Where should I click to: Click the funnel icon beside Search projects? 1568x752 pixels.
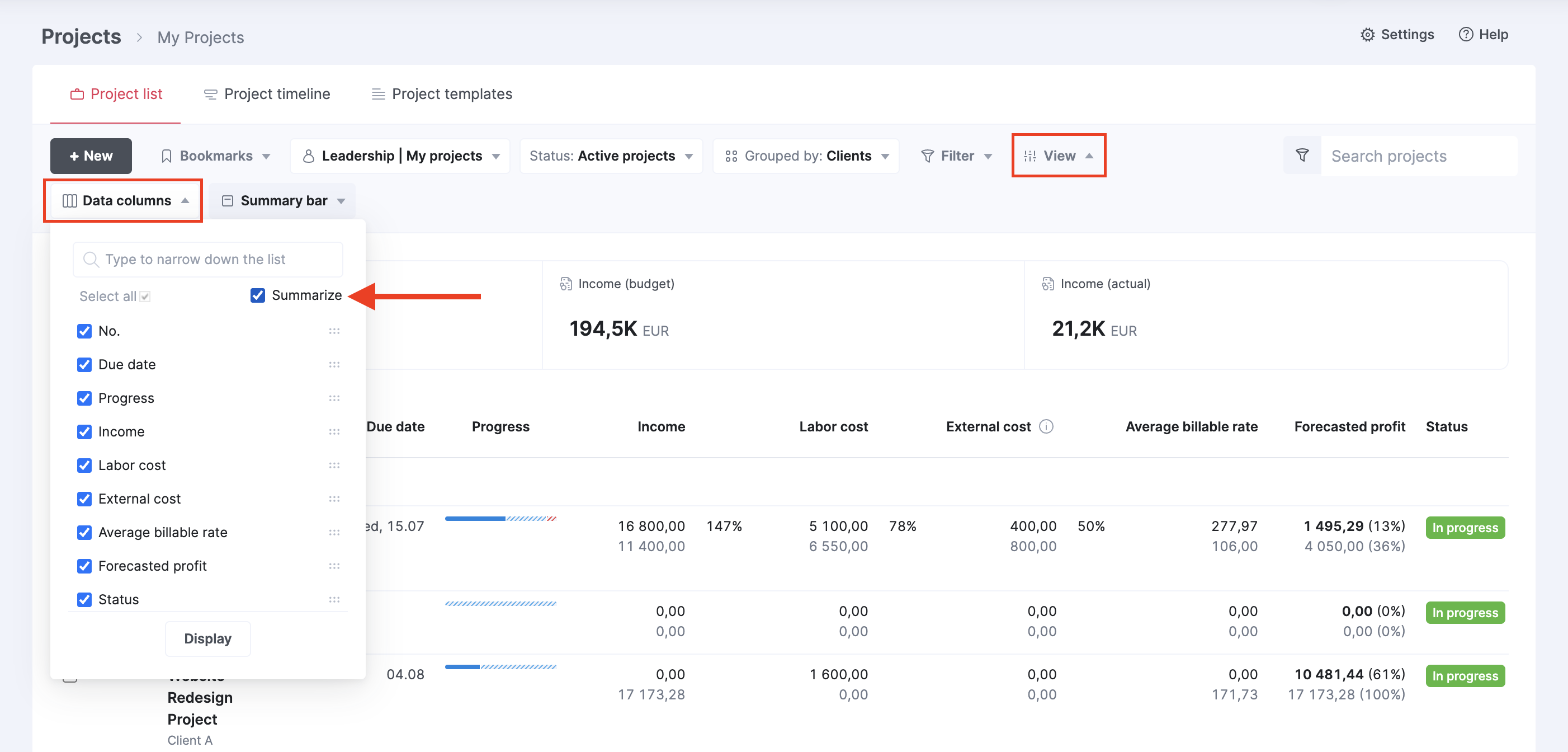(1302, 156)
